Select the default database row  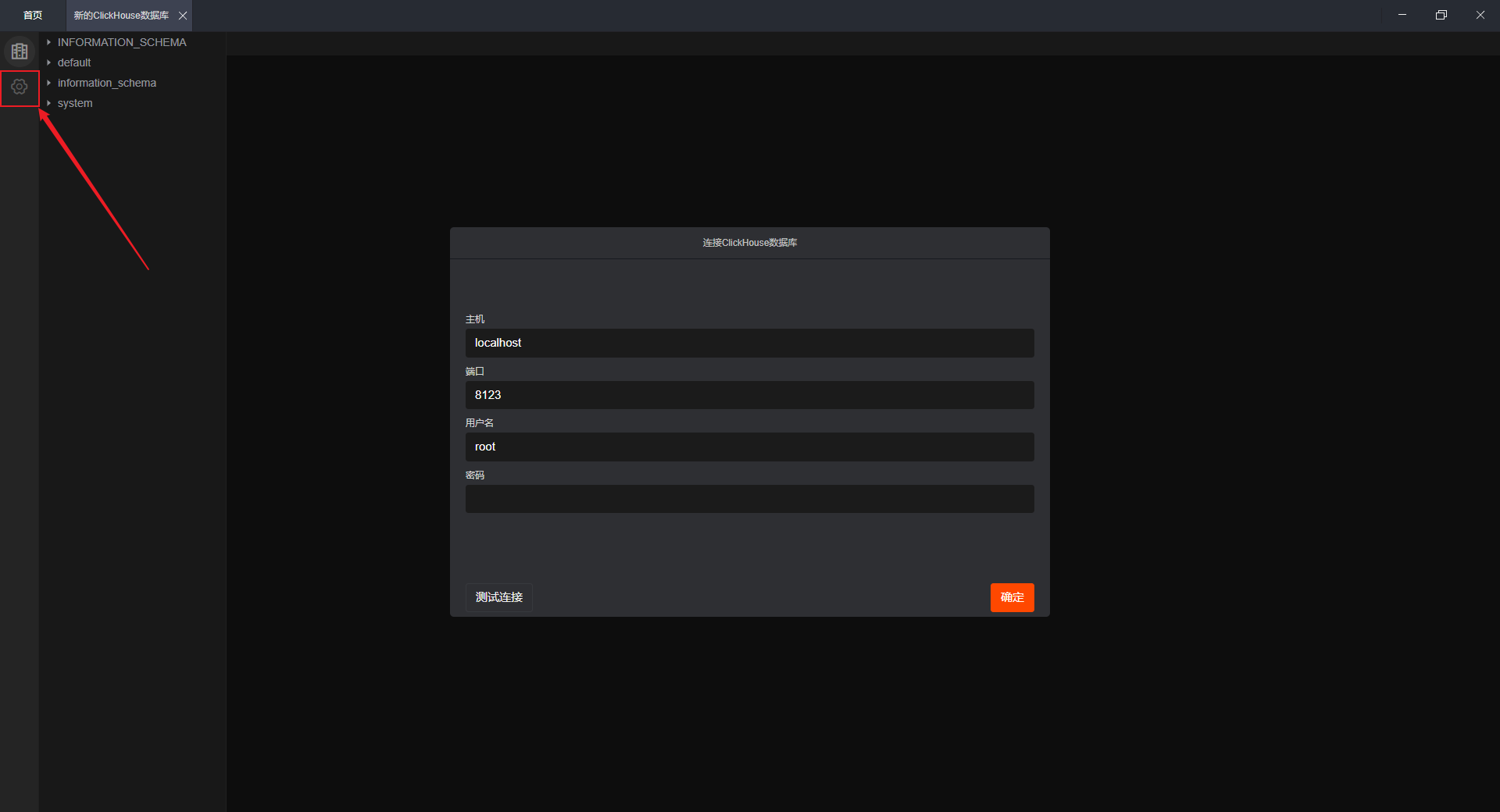133,62
